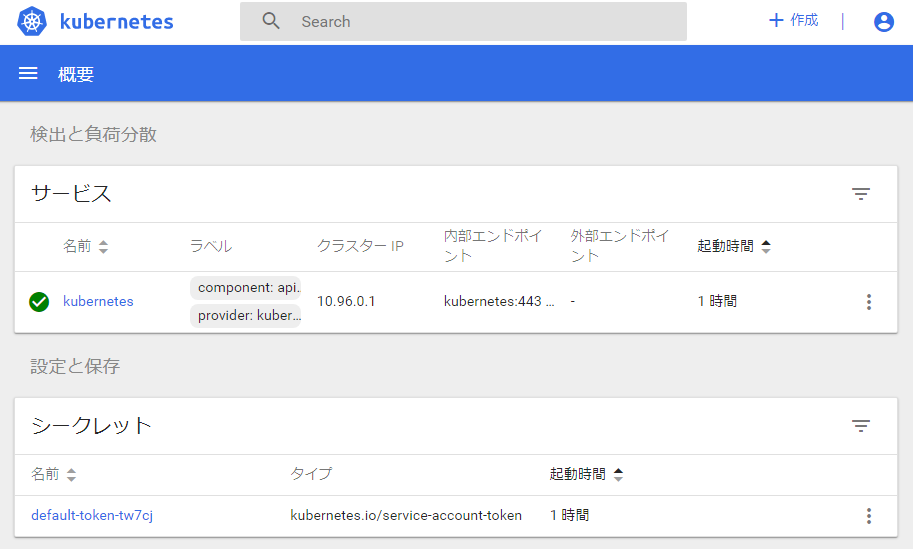The image size is (913, 549).
Task: Click into the Search input field
Action: pos(480,21)
